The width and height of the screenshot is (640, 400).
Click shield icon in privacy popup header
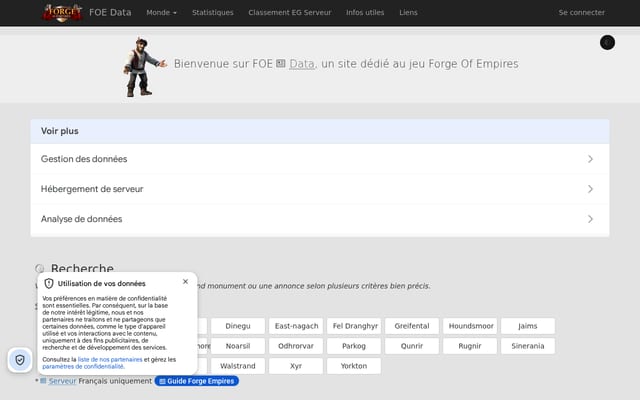click(49, 283)
